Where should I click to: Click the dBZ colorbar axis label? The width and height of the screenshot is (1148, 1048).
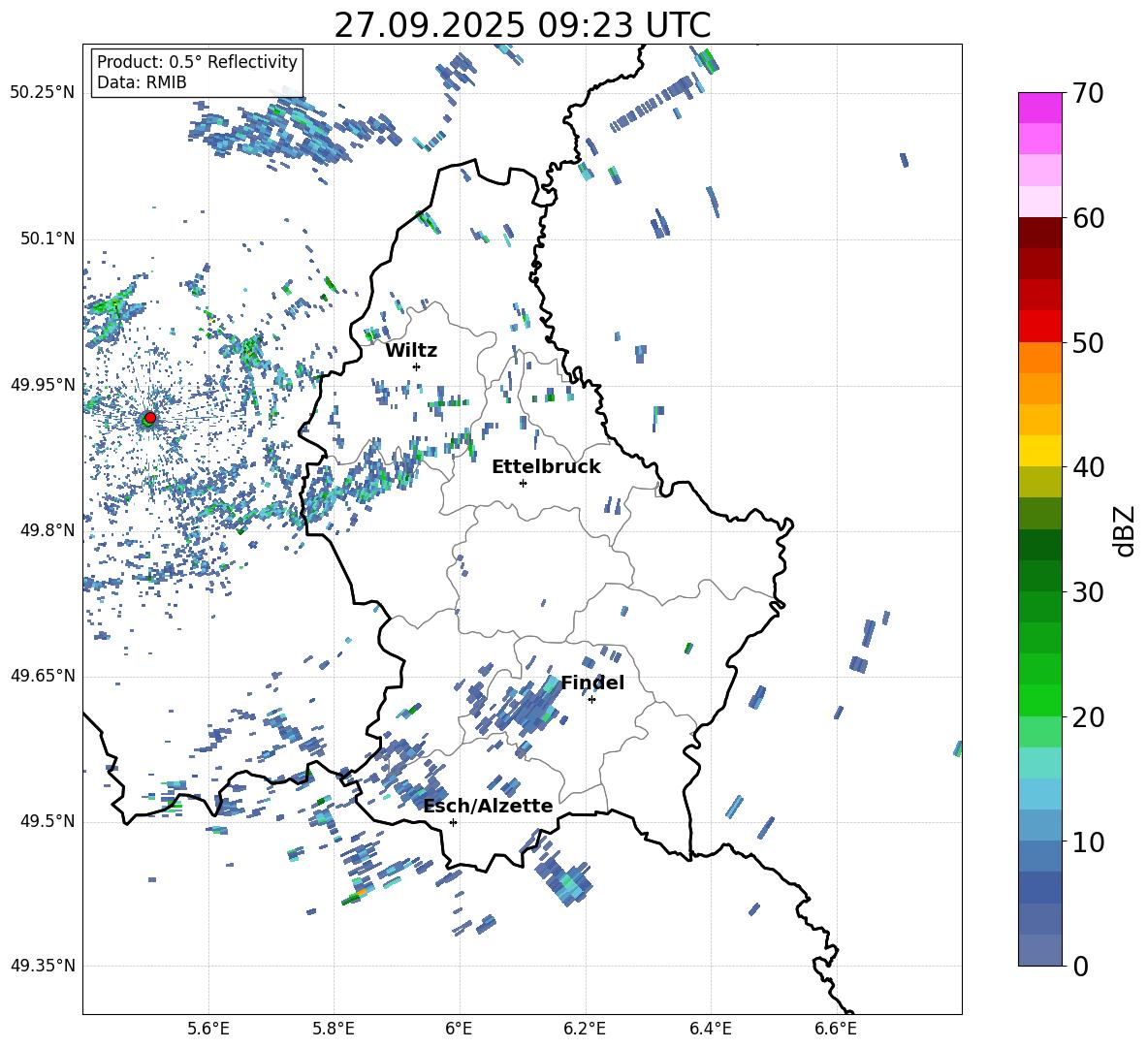pyautogui.click(x=1125, y=530)
